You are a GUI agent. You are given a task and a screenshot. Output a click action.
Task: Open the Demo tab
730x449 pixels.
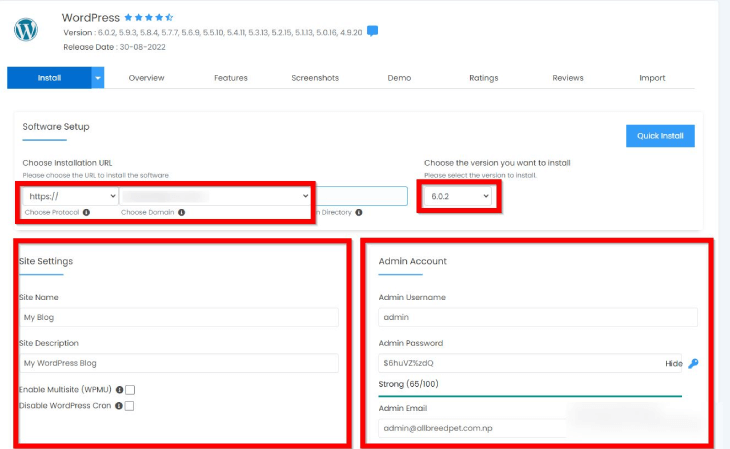[x=399, y=78]
